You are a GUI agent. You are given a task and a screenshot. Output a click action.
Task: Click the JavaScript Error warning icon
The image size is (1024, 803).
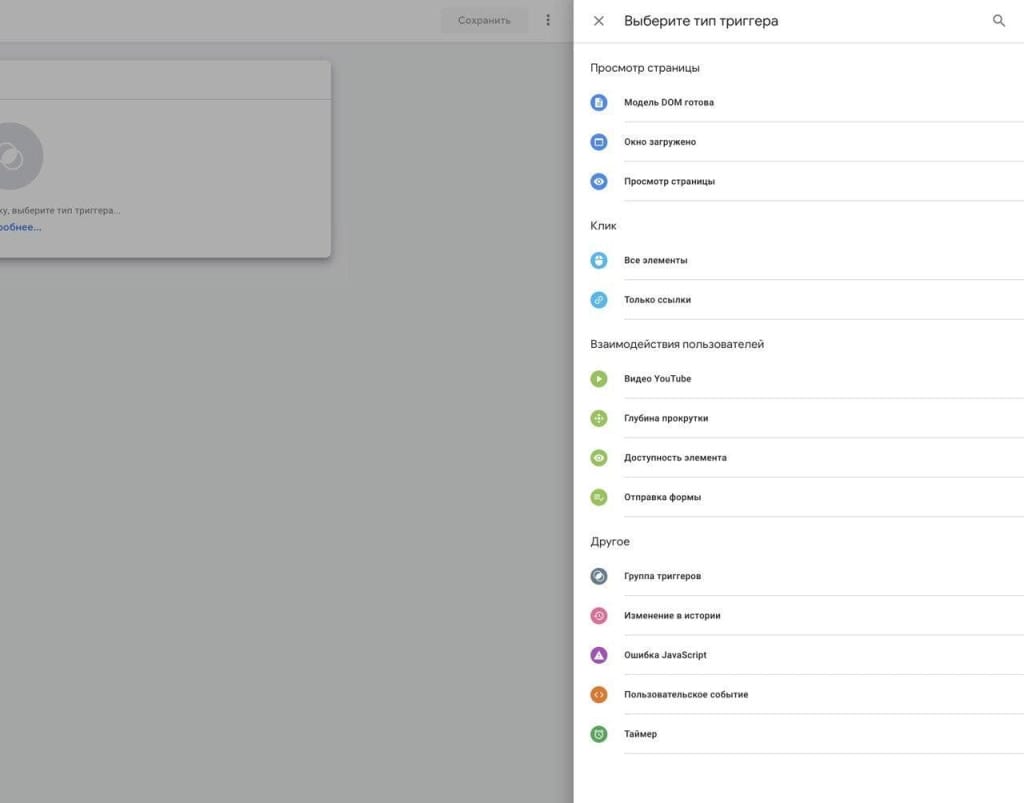tap(599, 656)
